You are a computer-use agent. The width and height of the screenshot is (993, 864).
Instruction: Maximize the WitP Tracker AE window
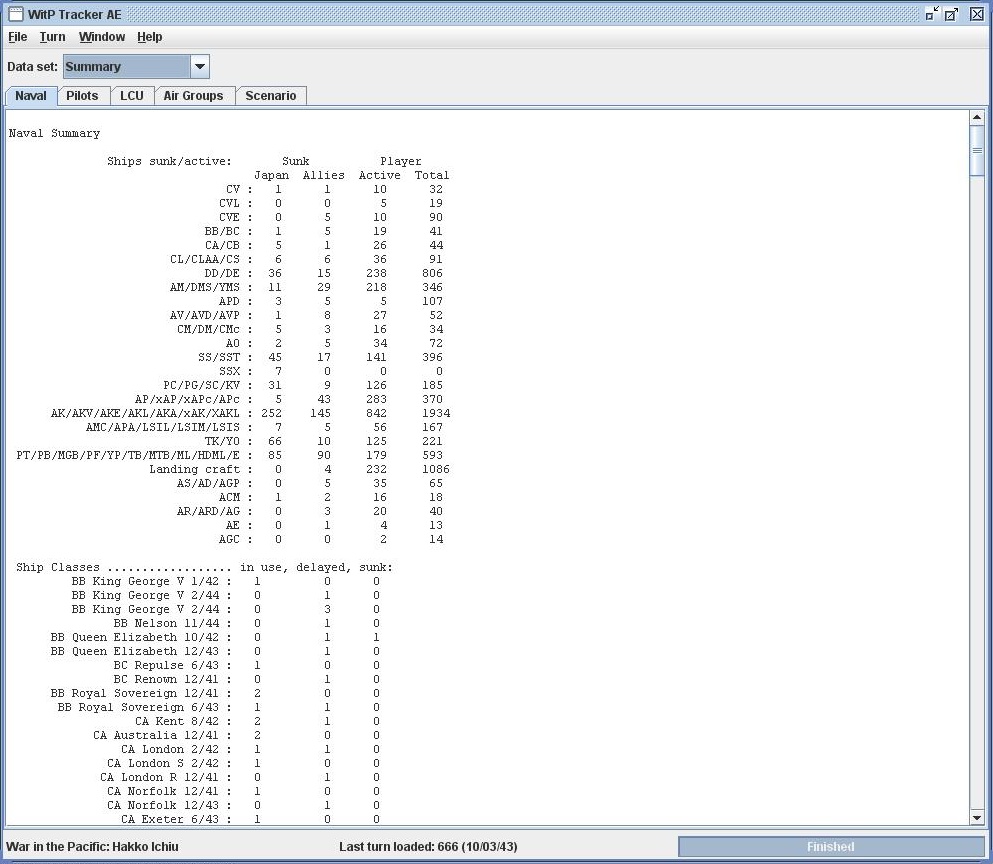point(951,14)
